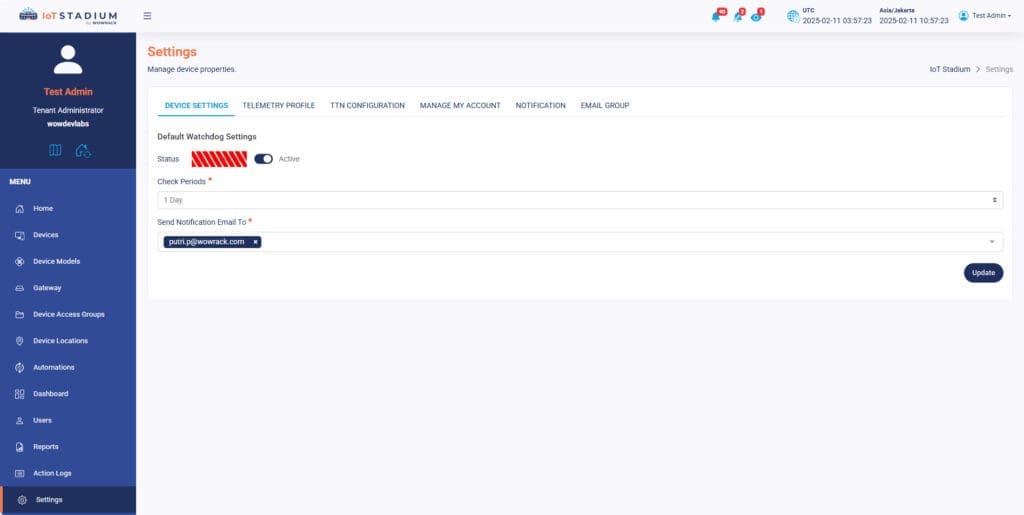Open the bell notifications icon

click(716, 16)
